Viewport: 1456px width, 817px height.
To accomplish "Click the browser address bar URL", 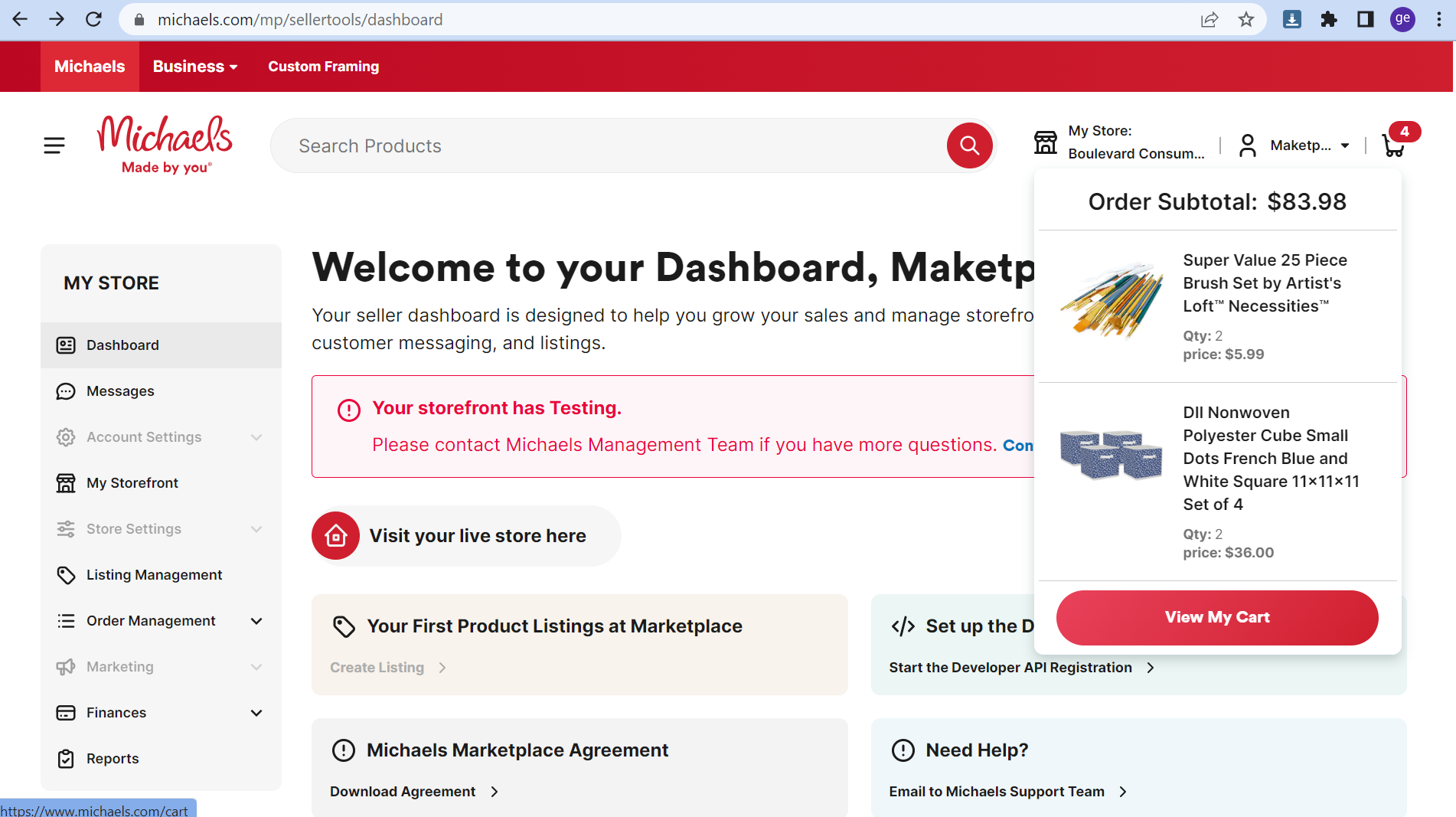I will tap(300, 19).
